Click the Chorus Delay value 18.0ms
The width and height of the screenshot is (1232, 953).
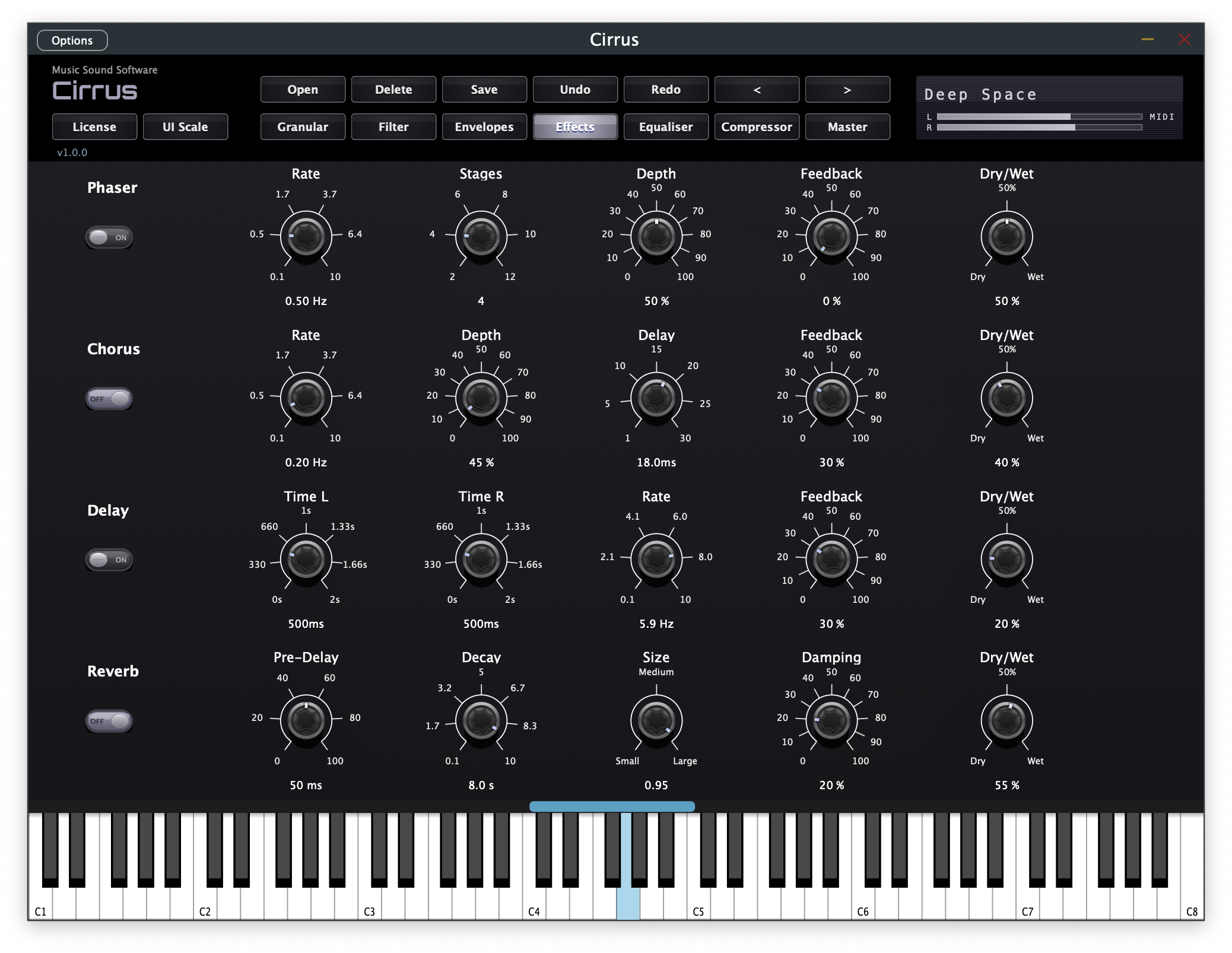[x=656, y=462]
